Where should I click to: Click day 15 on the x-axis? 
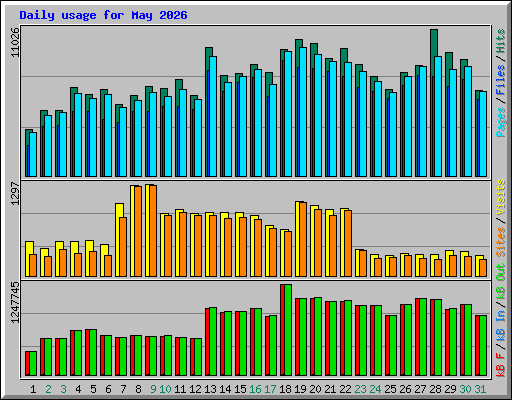pyautogui.click(x=240, y=389)
